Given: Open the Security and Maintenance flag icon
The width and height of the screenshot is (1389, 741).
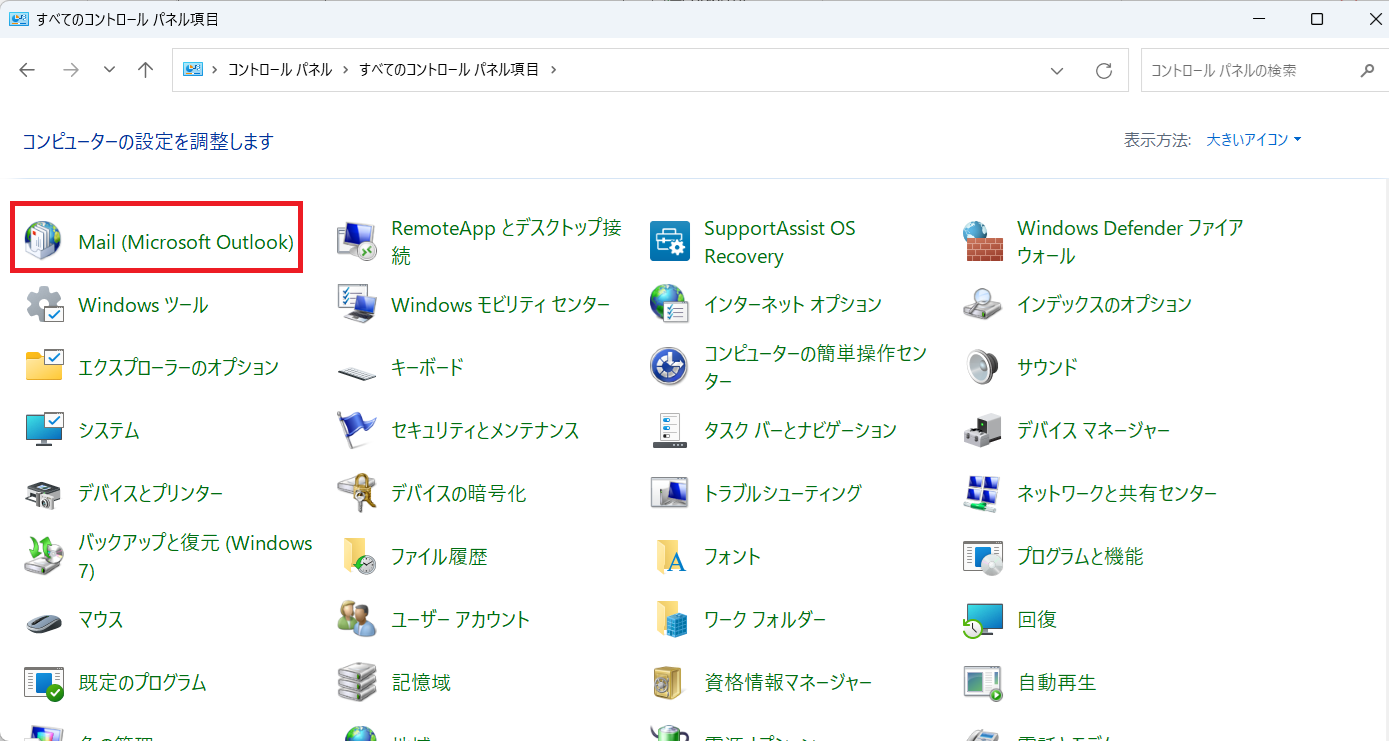Looking at the screenshot, I should click(x=357, y=430).
